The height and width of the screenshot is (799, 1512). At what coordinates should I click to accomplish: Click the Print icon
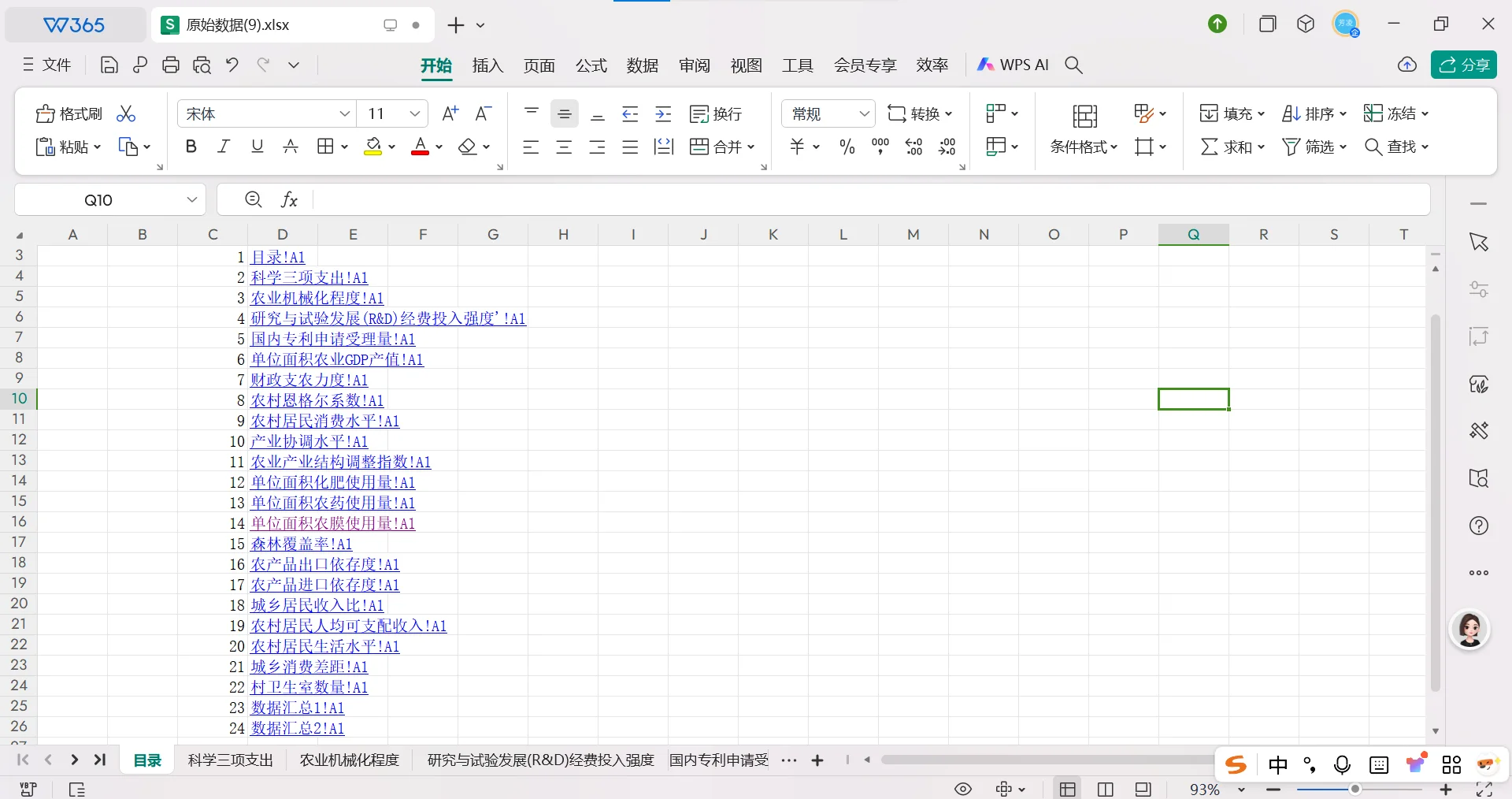click(171, 65)
